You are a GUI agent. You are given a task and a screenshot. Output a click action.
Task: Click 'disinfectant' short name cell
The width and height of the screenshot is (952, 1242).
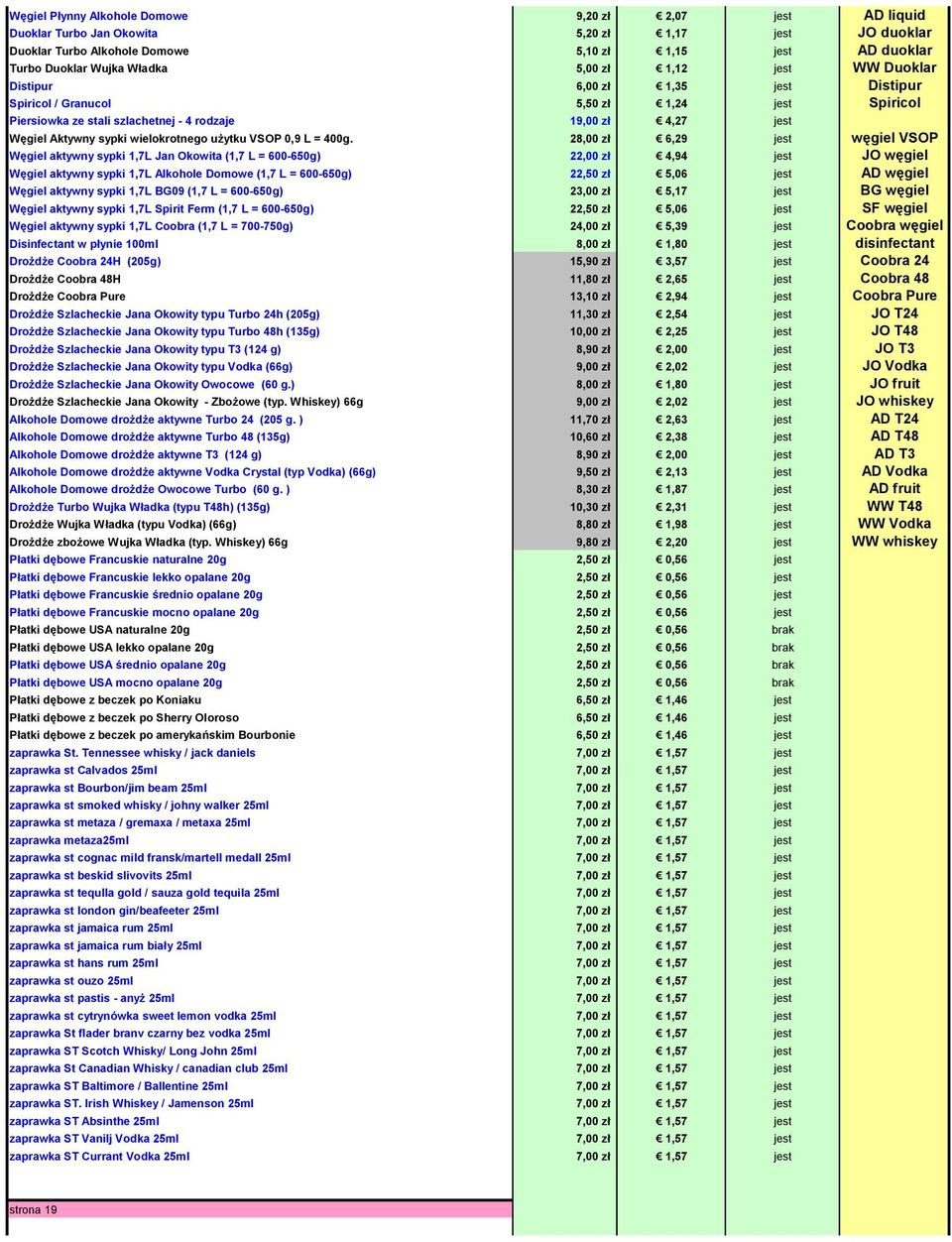(x=894, y=244)
